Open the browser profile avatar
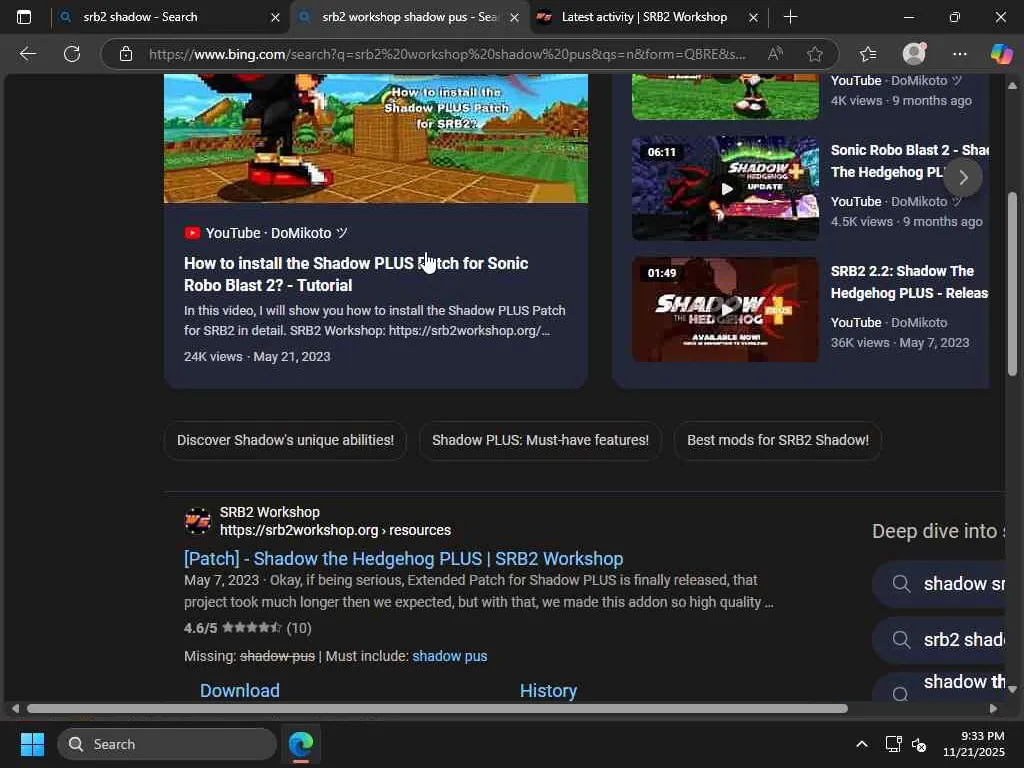Screen dimensions: 1024x768 (x=914, y=54)
